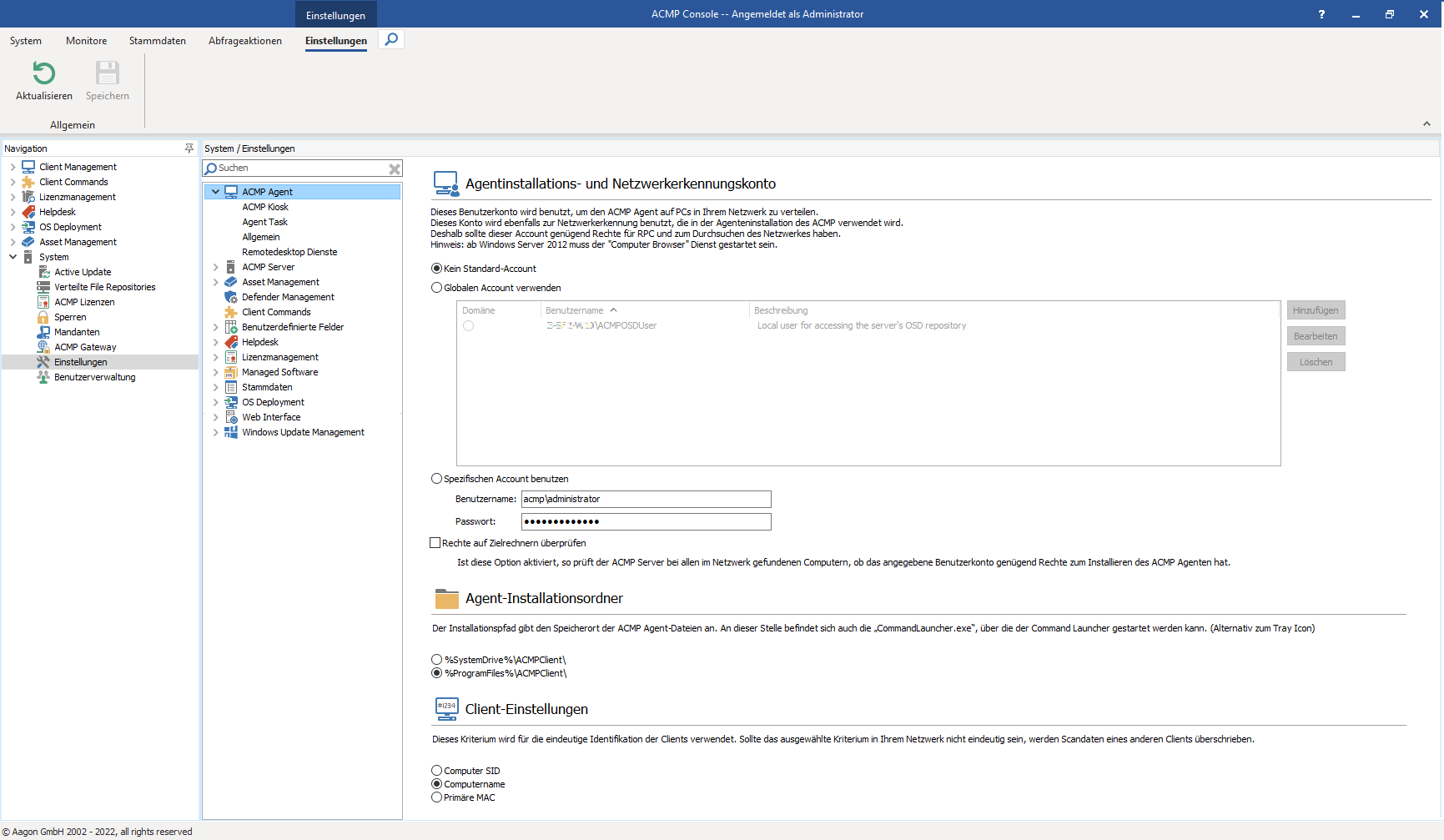Click the Stammdaten icon in settings tree
This screenshot has height=840, width=1444.
pyautogui.click(x=231, y=387)
